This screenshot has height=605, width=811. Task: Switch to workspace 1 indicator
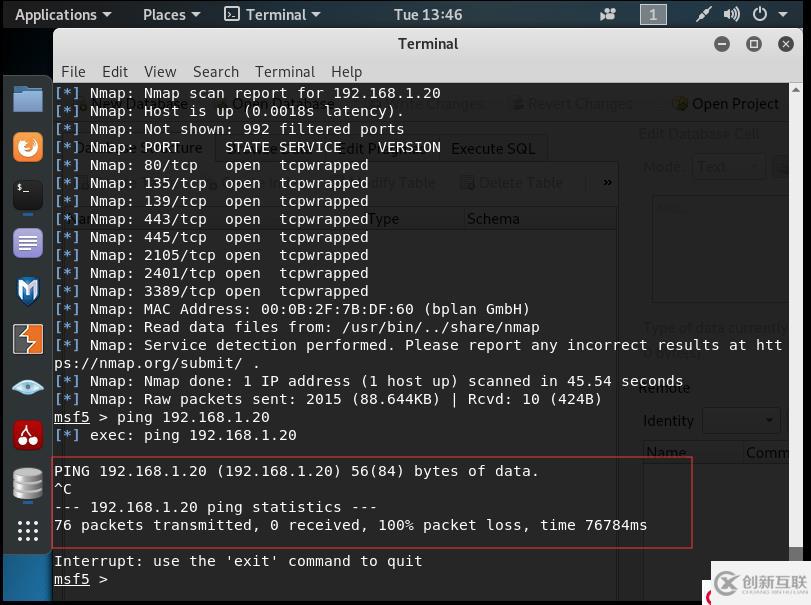653,14
